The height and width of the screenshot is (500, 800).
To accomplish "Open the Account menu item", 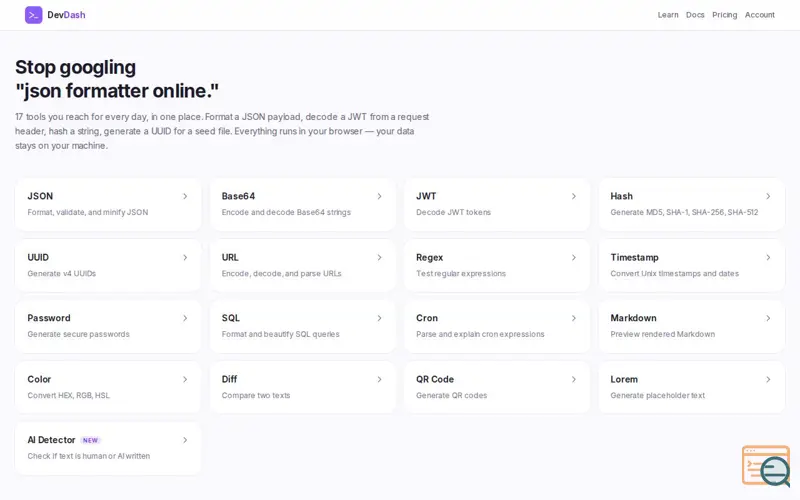I will pos(760,15).
